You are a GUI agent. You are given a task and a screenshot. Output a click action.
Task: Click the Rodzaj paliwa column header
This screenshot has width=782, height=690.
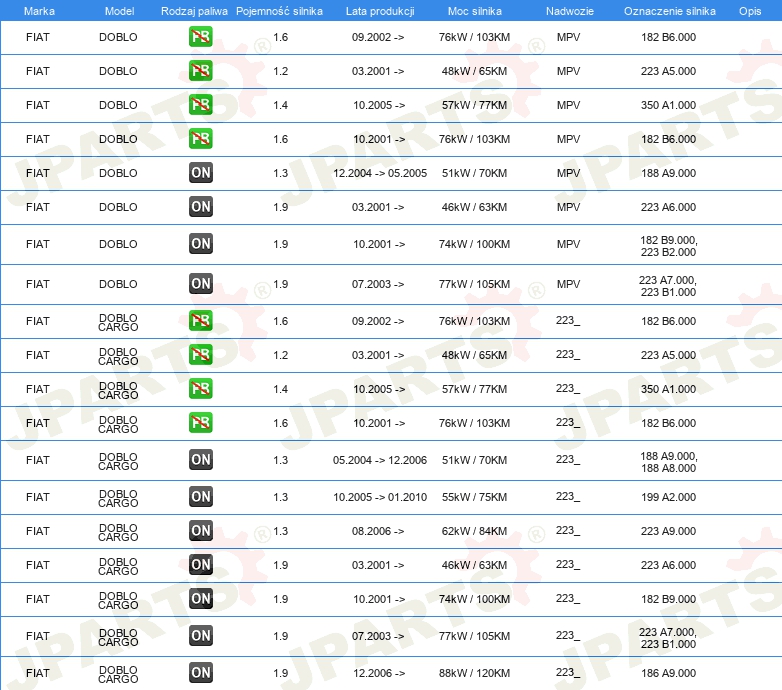tap(194, 11)
